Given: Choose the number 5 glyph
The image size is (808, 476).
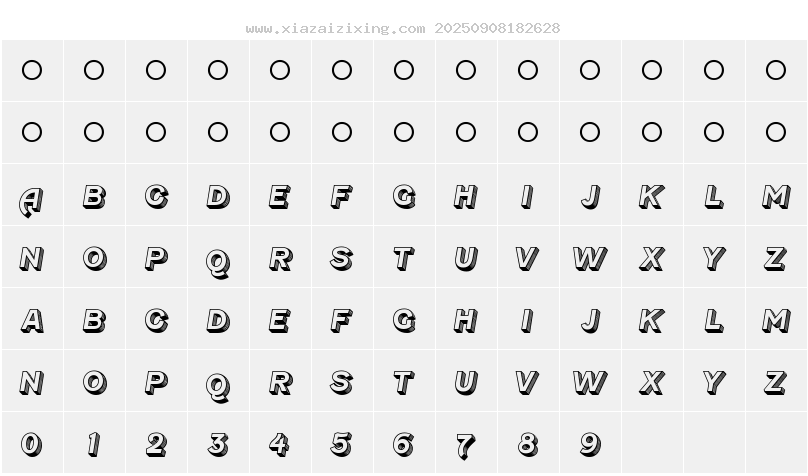Looking at the screenshot, I should [342, 443].
